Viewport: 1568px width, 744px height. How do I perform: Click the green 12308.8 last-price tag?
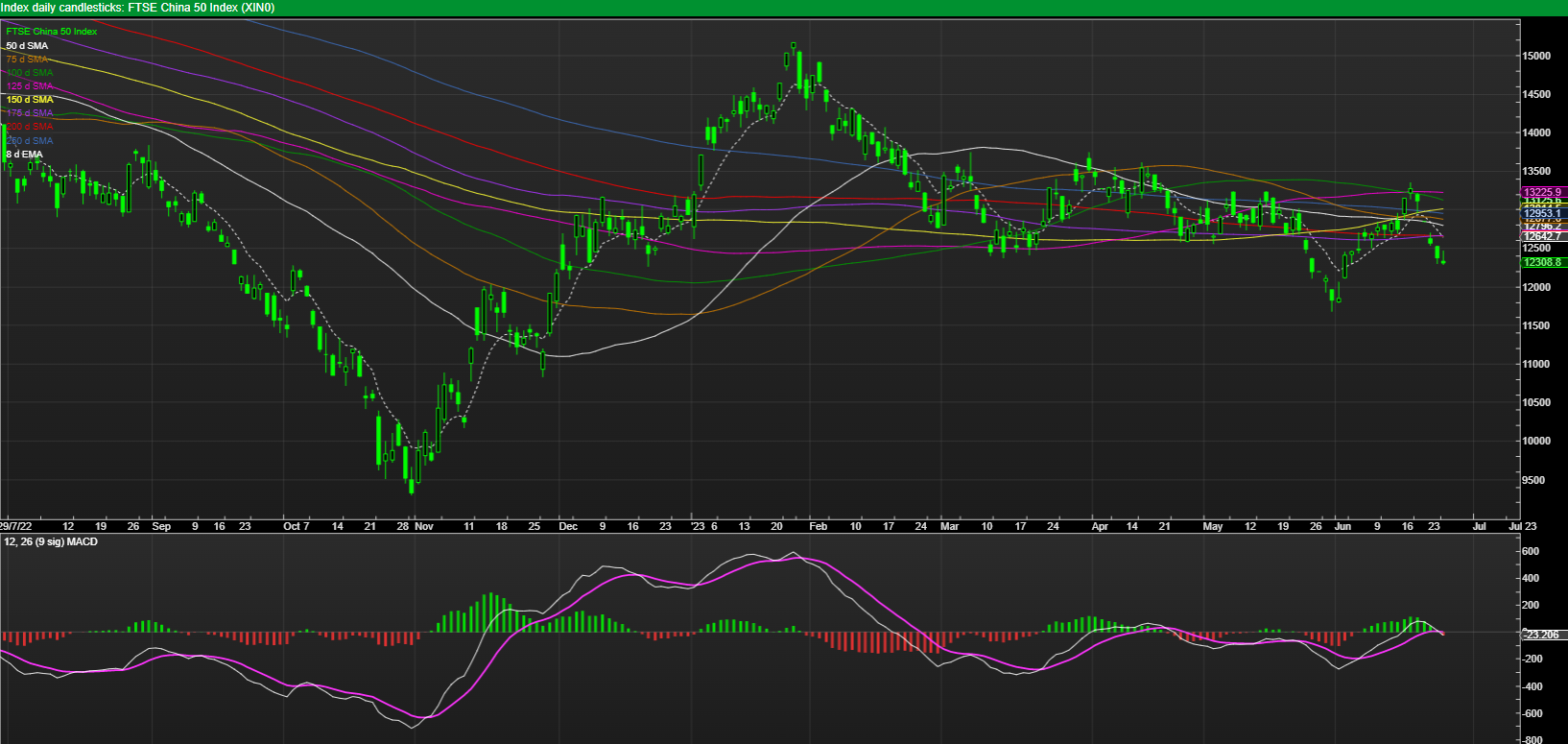point(1543,262)
